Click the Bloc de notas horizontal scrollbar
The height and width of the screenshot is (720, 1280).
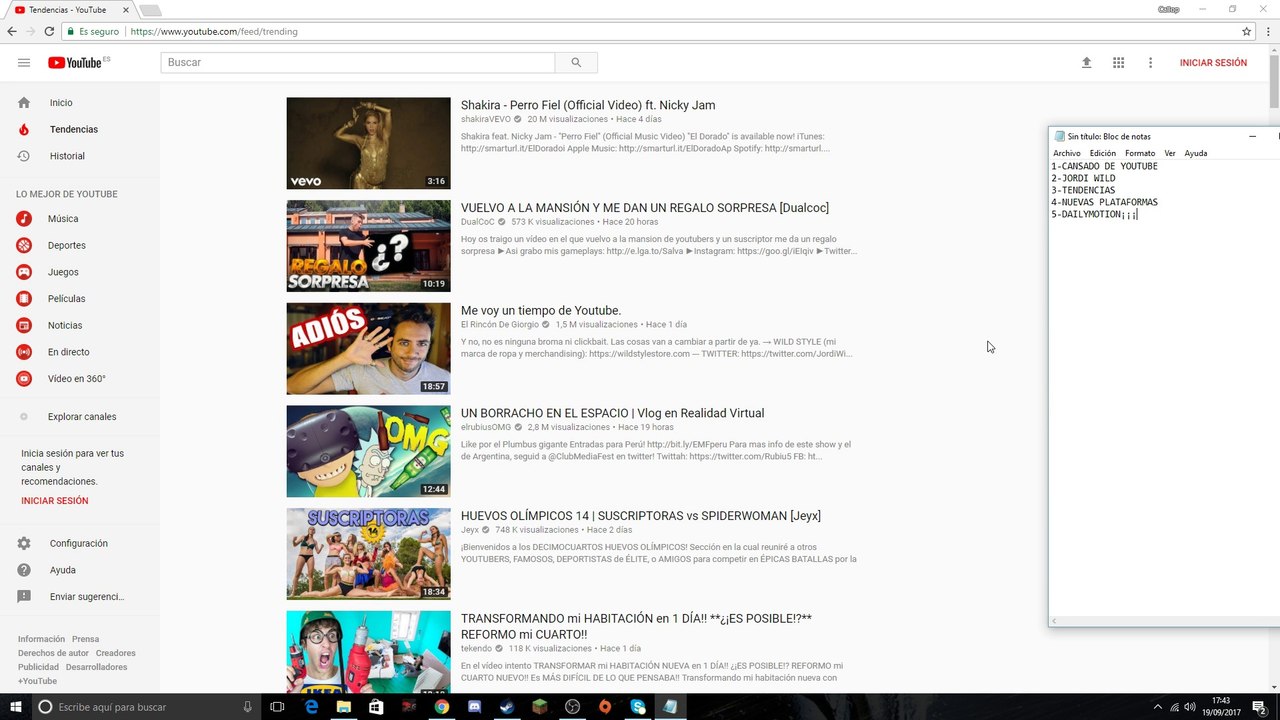(x=1164, y=621)
